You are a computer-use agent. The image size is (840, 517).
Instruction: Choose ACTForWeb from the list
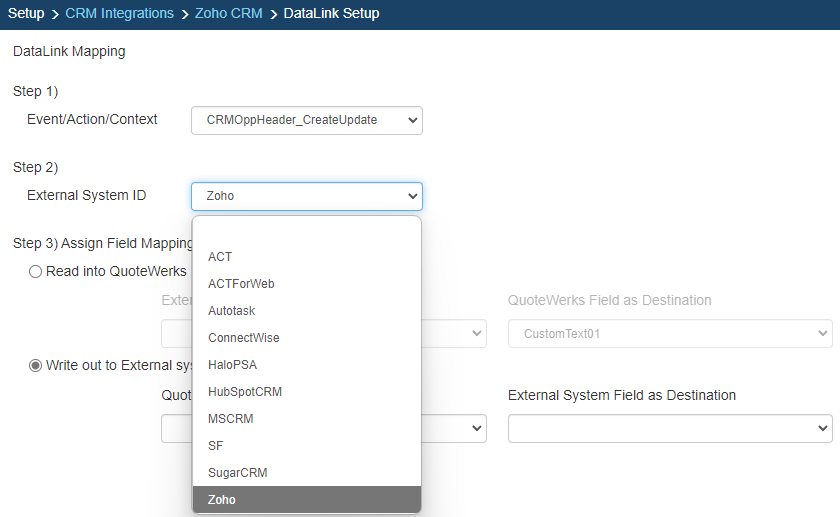(x=241, y=284)
